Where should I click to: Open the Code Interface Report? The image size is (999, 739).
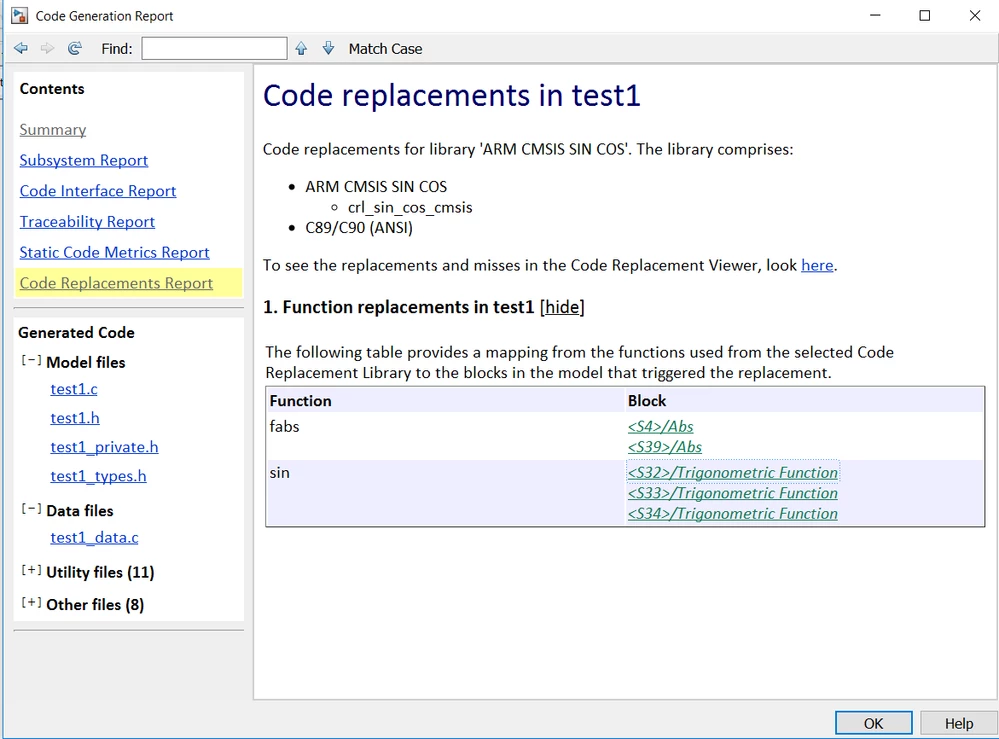pyautogui.click(x=97, y=191)
